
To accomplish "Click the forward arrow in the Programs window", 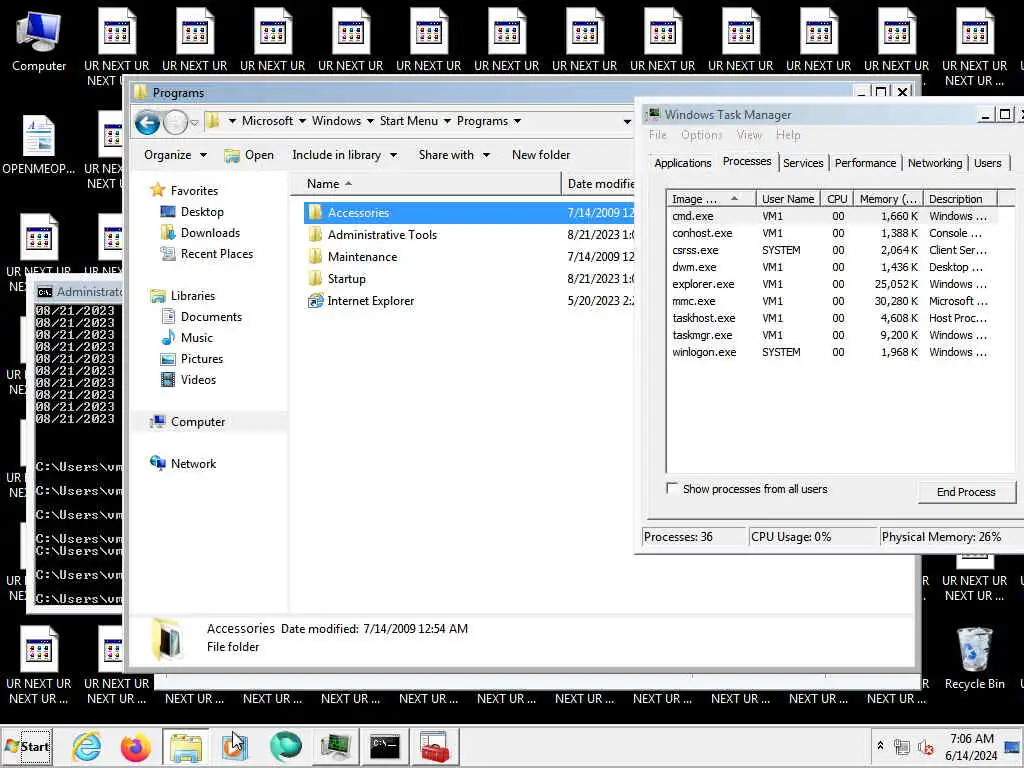I will point(175,122).
